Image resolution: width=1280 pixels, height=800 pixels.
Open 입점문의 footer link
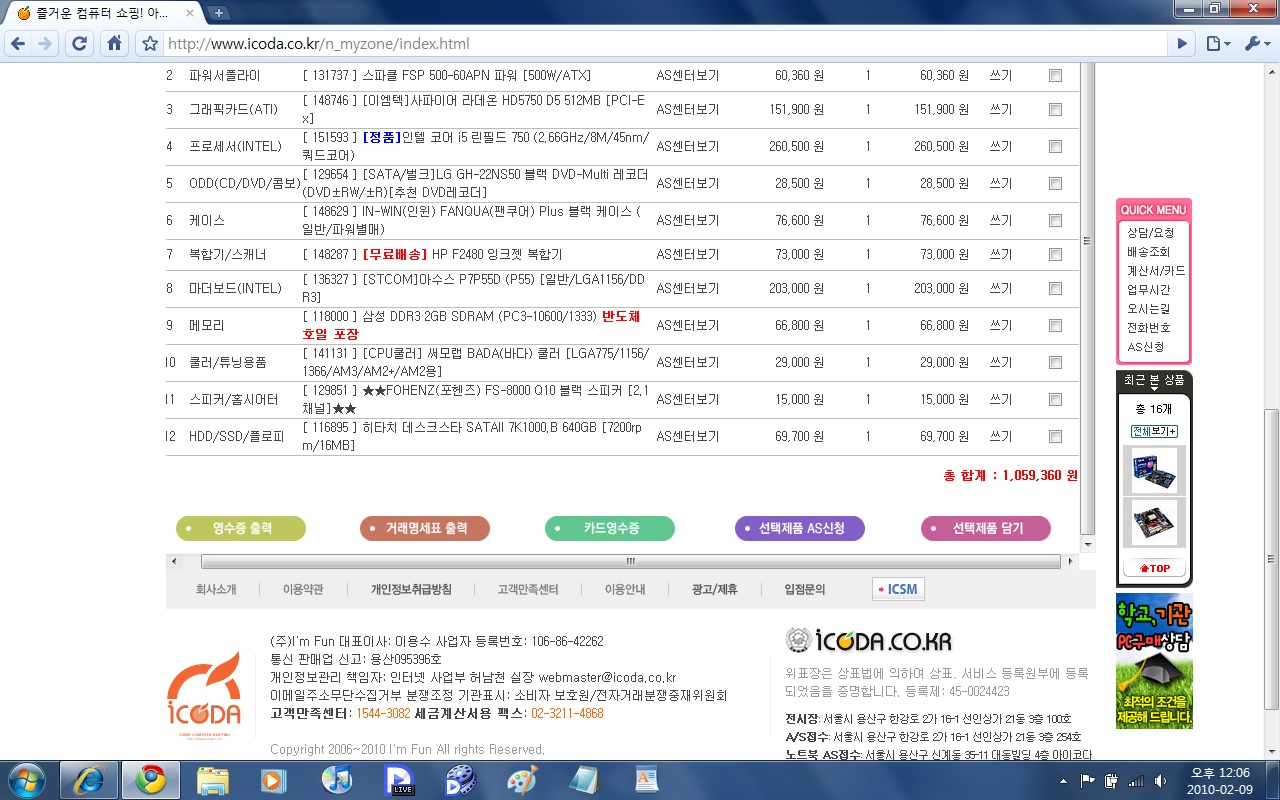pyautogui.click(x=805, y=590)
